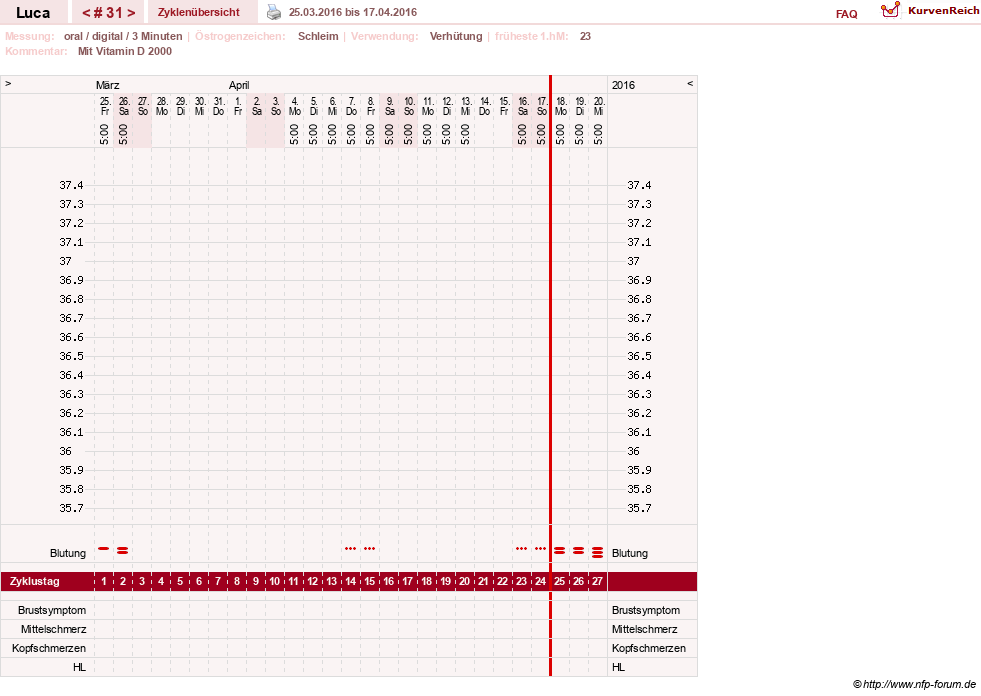Click the April month label

pos(239,85)
